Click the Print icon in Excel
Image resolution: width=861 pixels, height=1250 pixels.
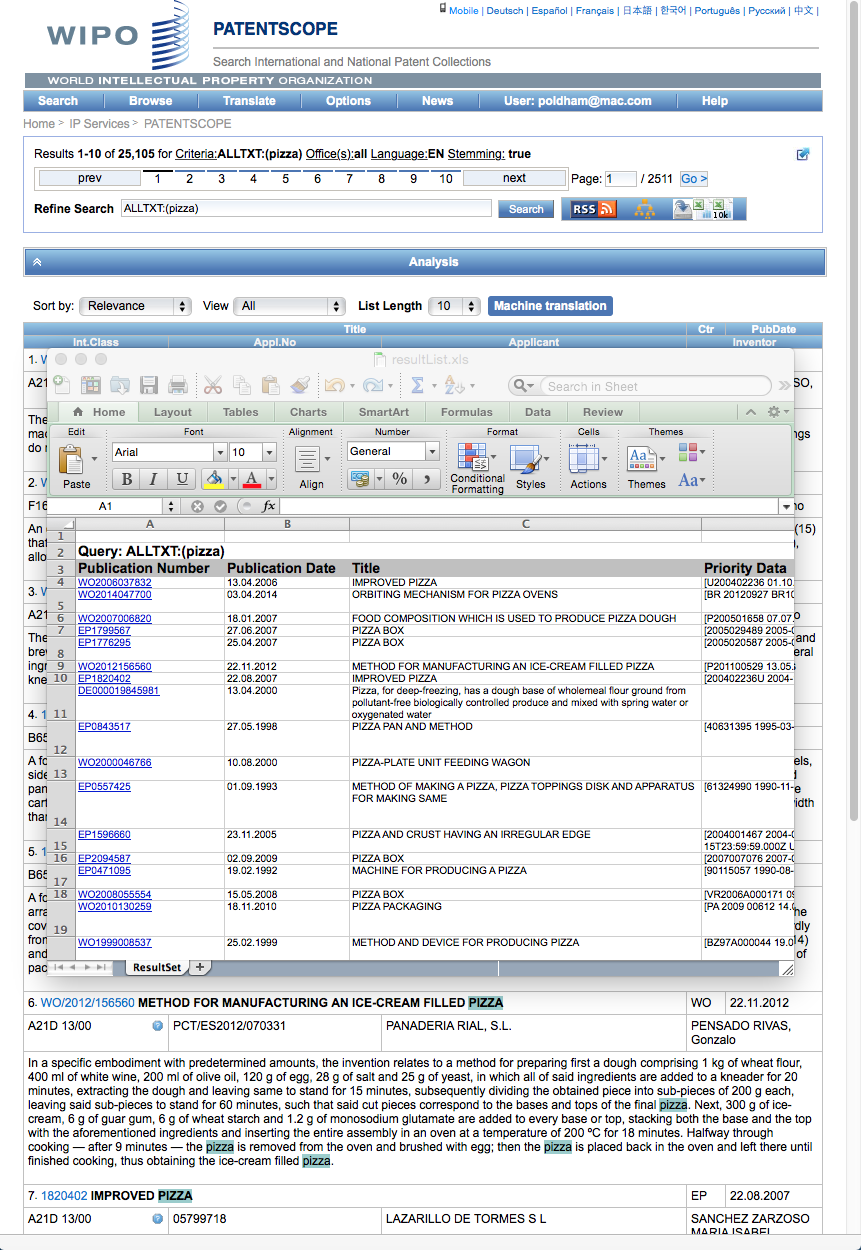click(x=178, y=385)
